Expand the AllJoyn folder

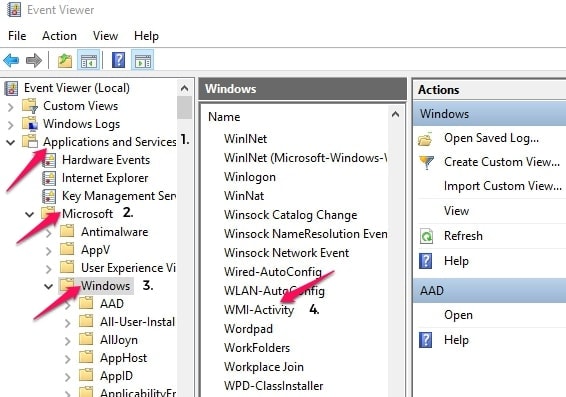tap(68, 341)
